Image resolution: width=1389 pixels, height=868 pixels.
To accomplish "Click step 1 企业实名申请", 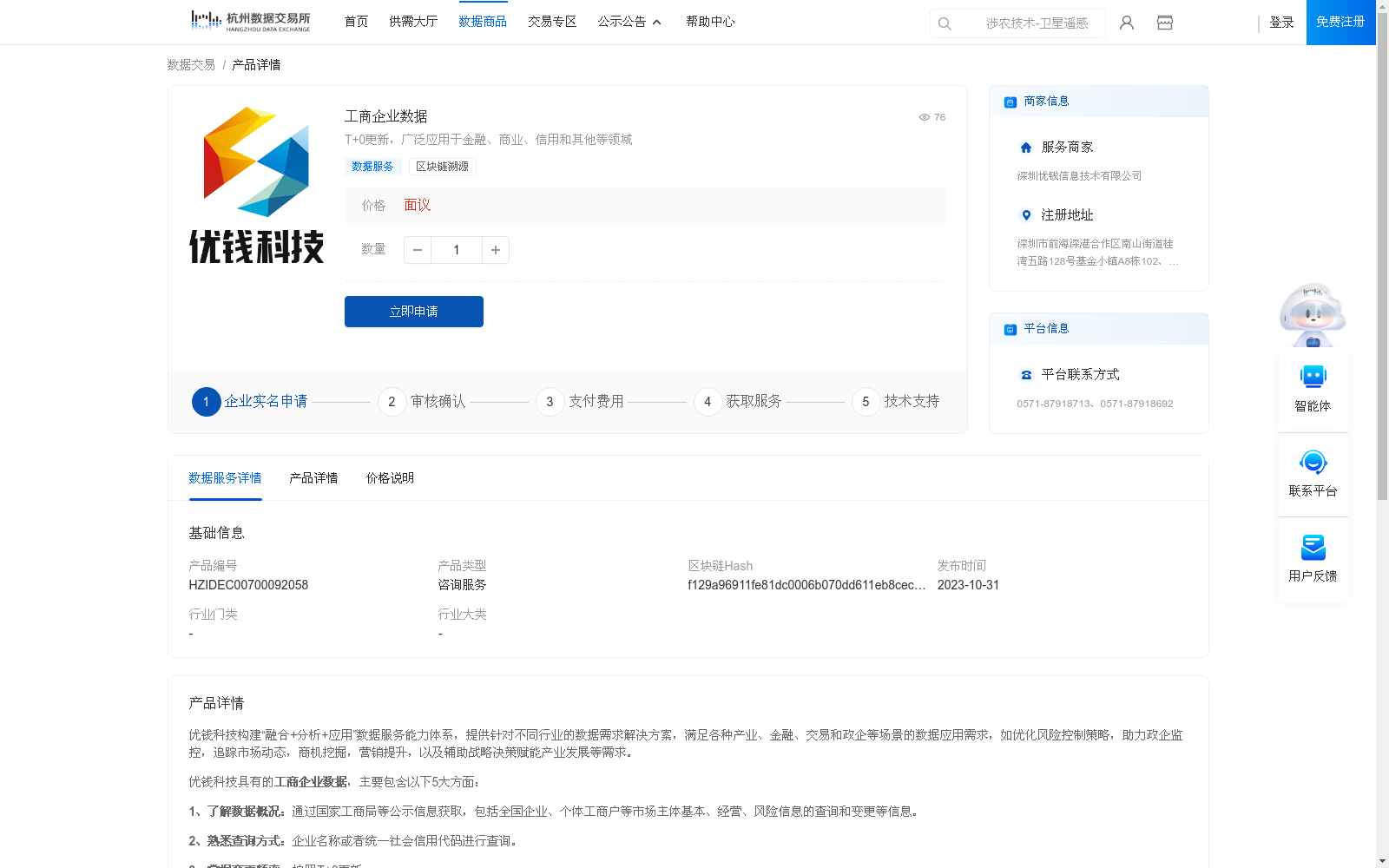I will click(250, 402).
